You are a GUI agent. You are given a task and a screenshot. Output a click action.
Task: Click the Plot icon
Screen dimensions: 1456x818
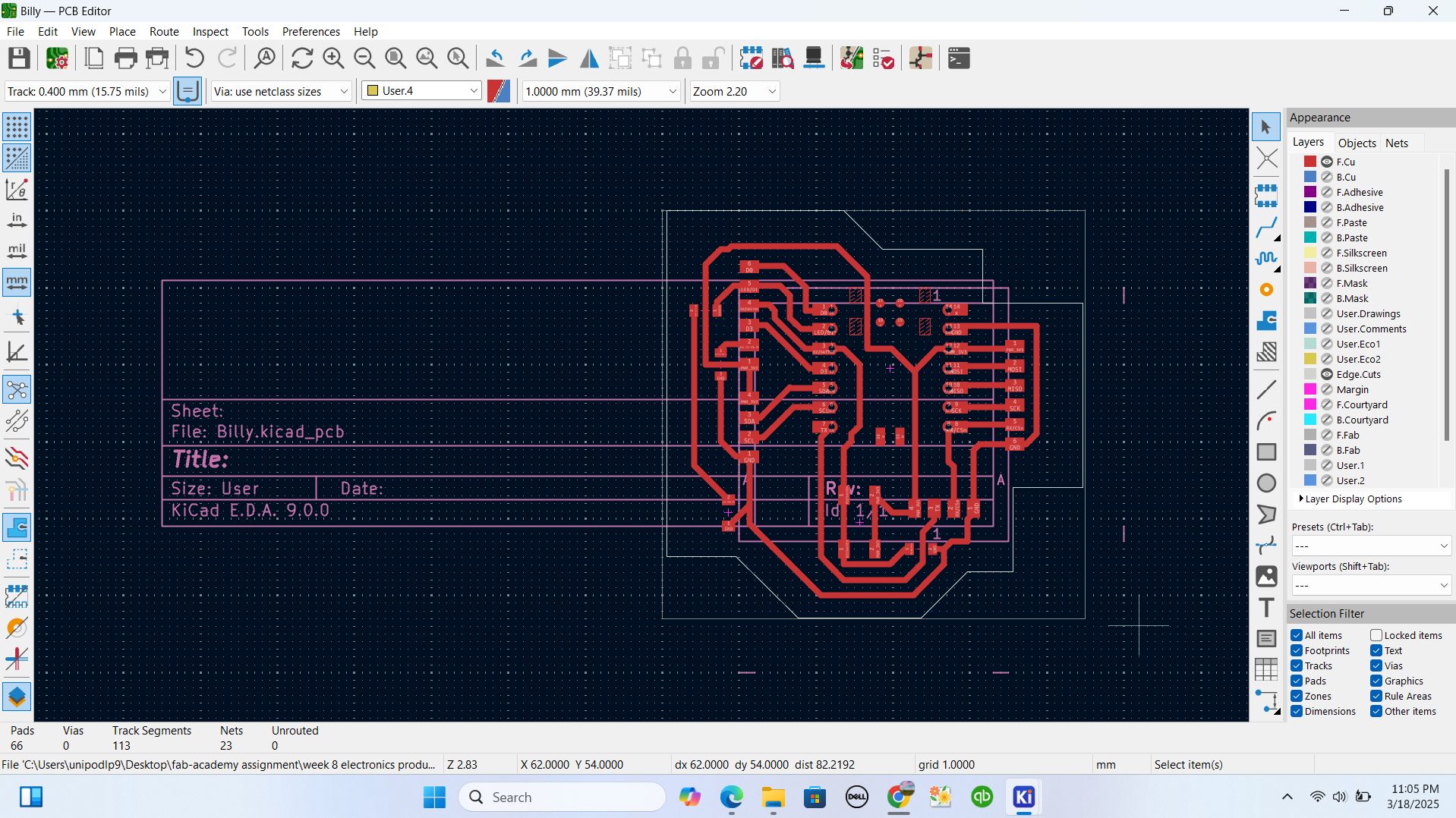tap(157, 58)
